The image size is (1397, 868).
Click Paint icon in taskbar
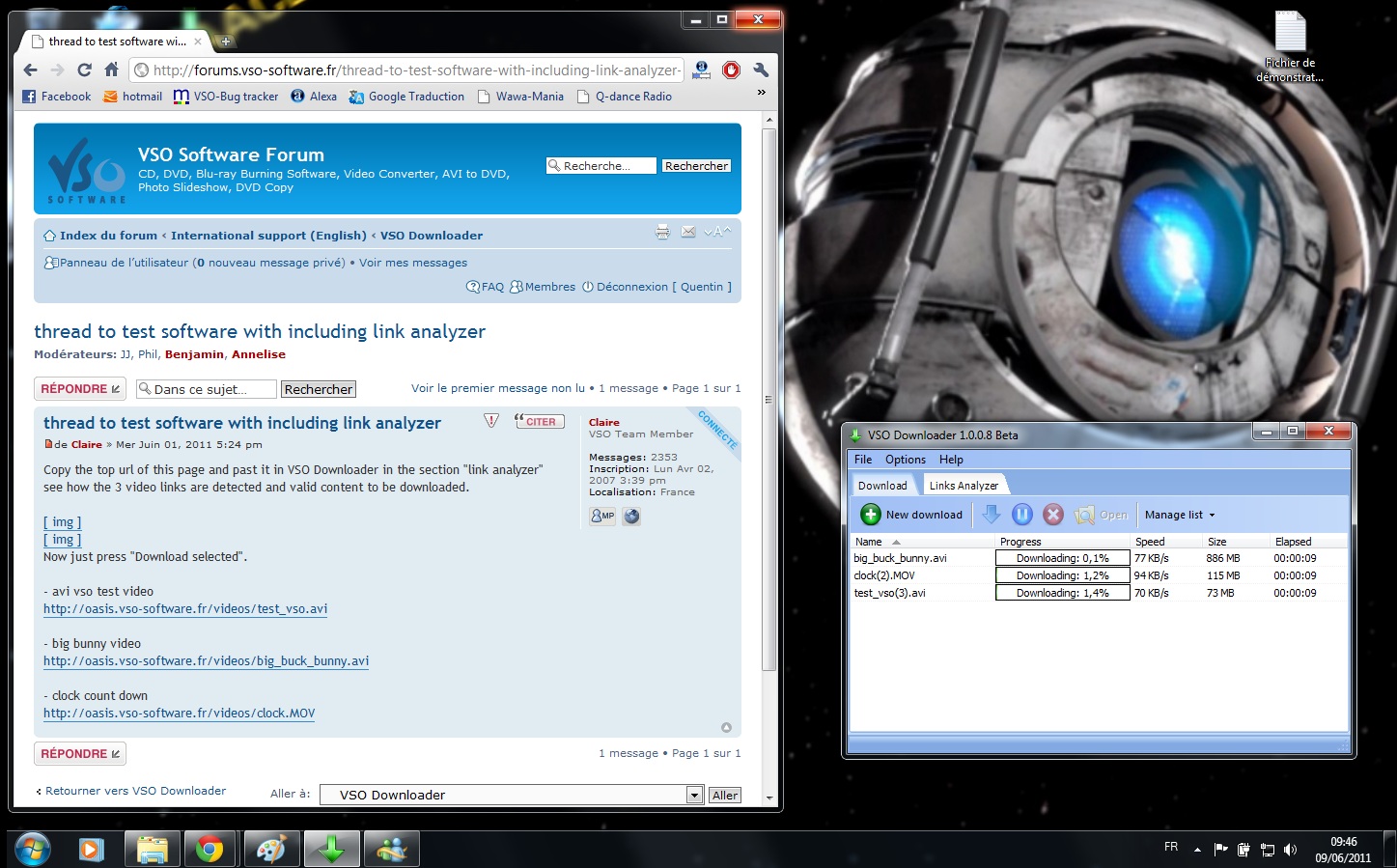point(270,850)
